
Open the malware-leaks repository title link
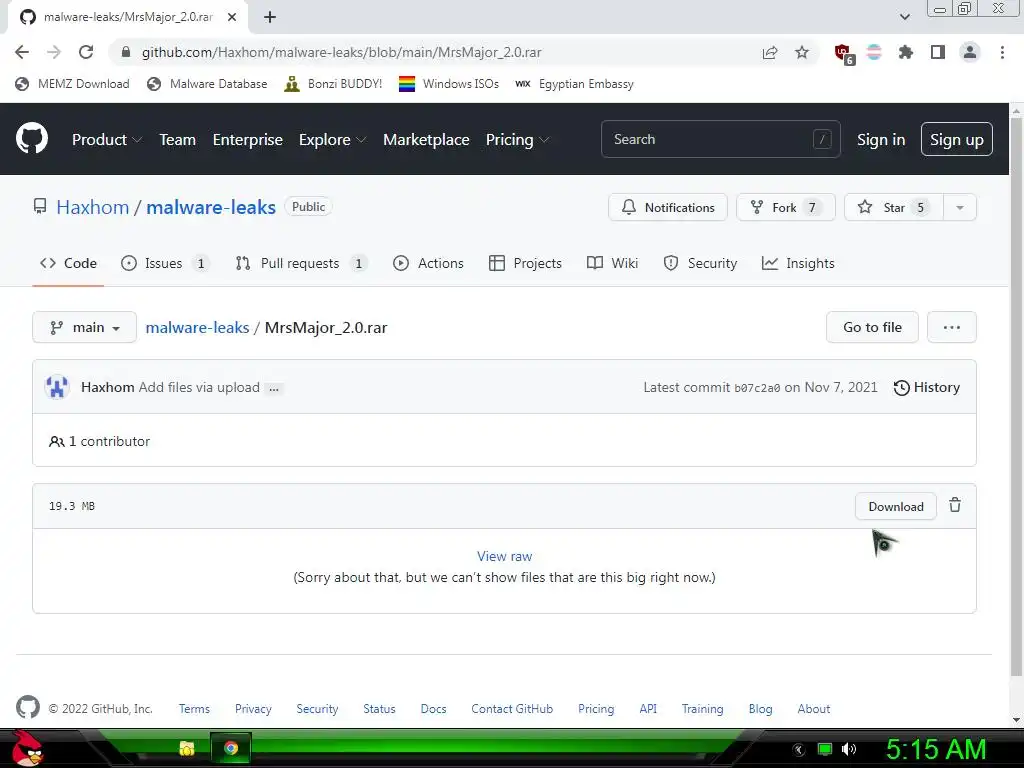[x=211, y=207]
